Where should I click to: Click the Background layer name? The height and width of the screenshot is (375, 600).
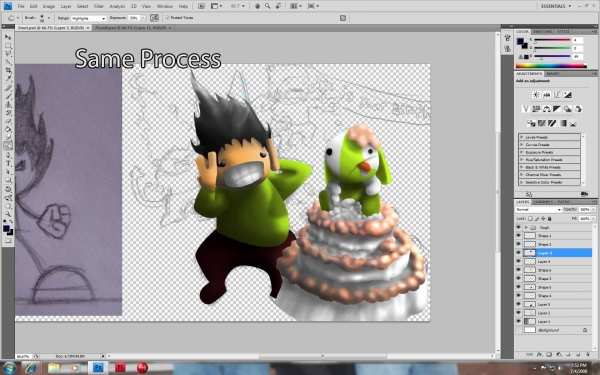point(548,330)
